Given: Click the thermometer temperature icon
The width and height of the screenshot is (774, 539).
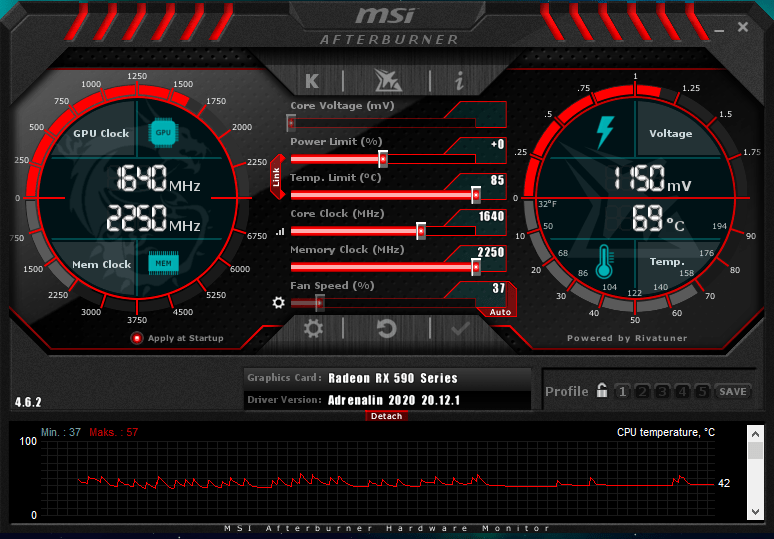Looking at the screenshot, I should tap(604, 262).
